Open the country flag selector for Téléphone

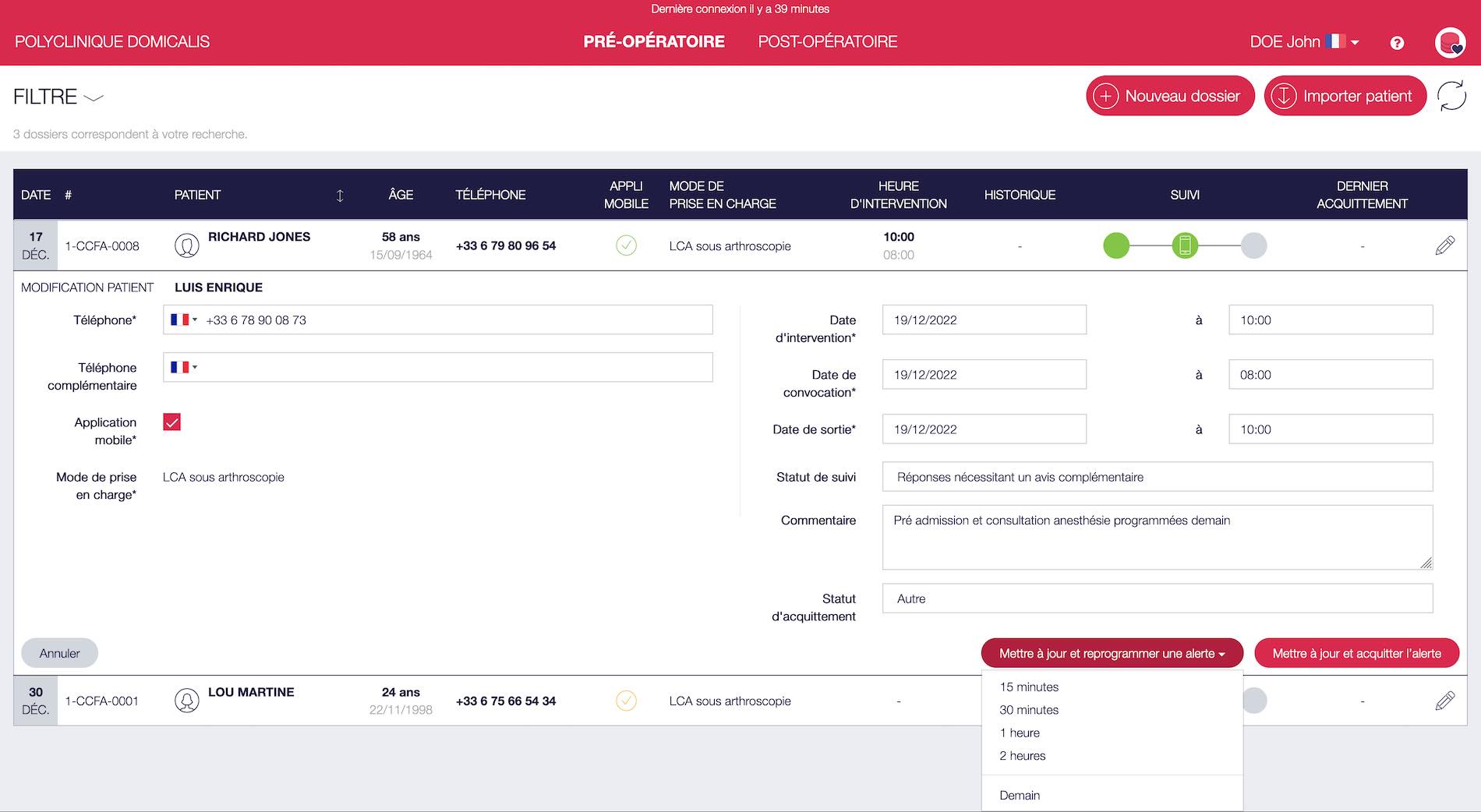click(184, 320)
